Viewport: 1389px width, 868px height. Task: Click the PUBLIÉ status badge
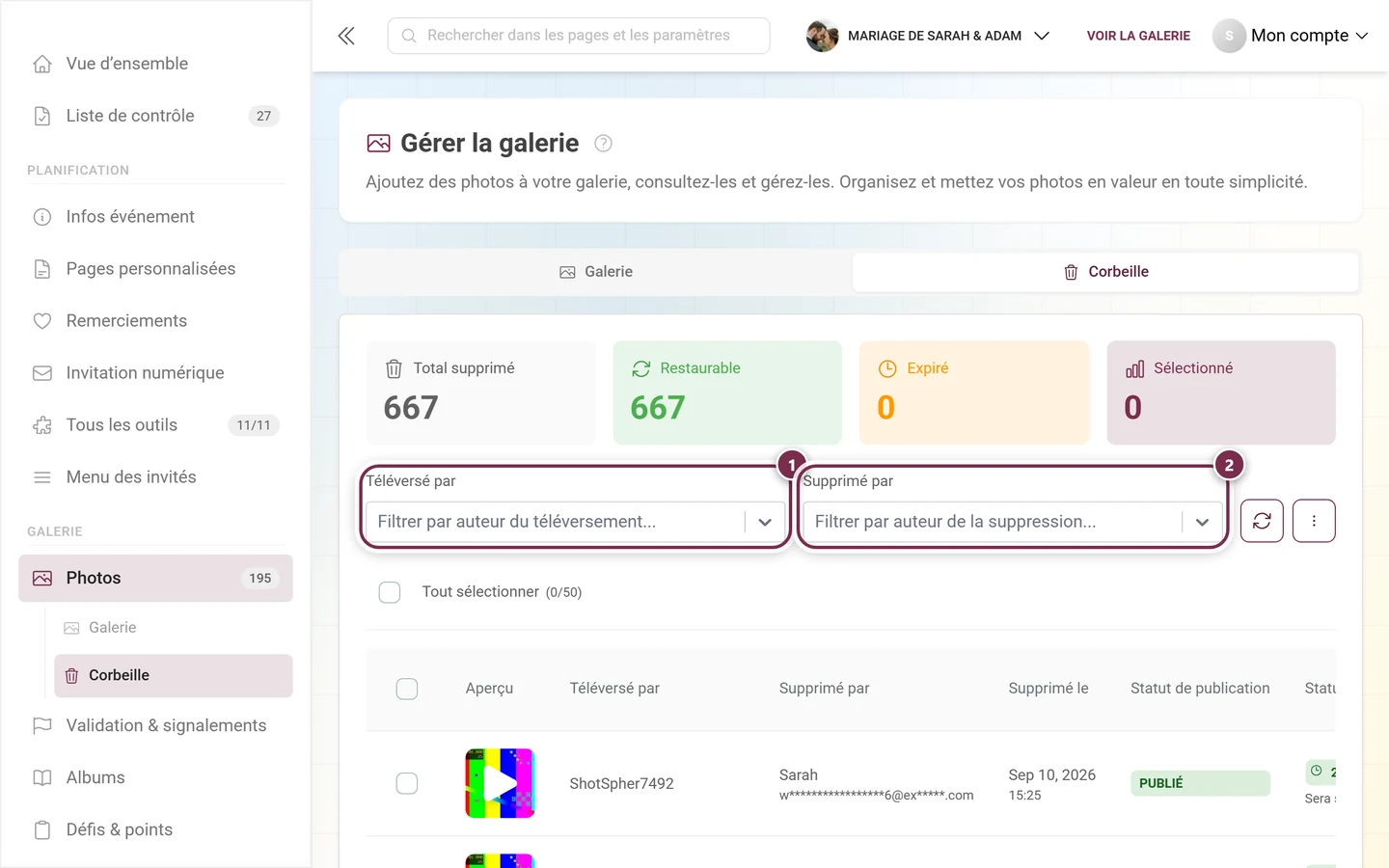(1200, 783)
